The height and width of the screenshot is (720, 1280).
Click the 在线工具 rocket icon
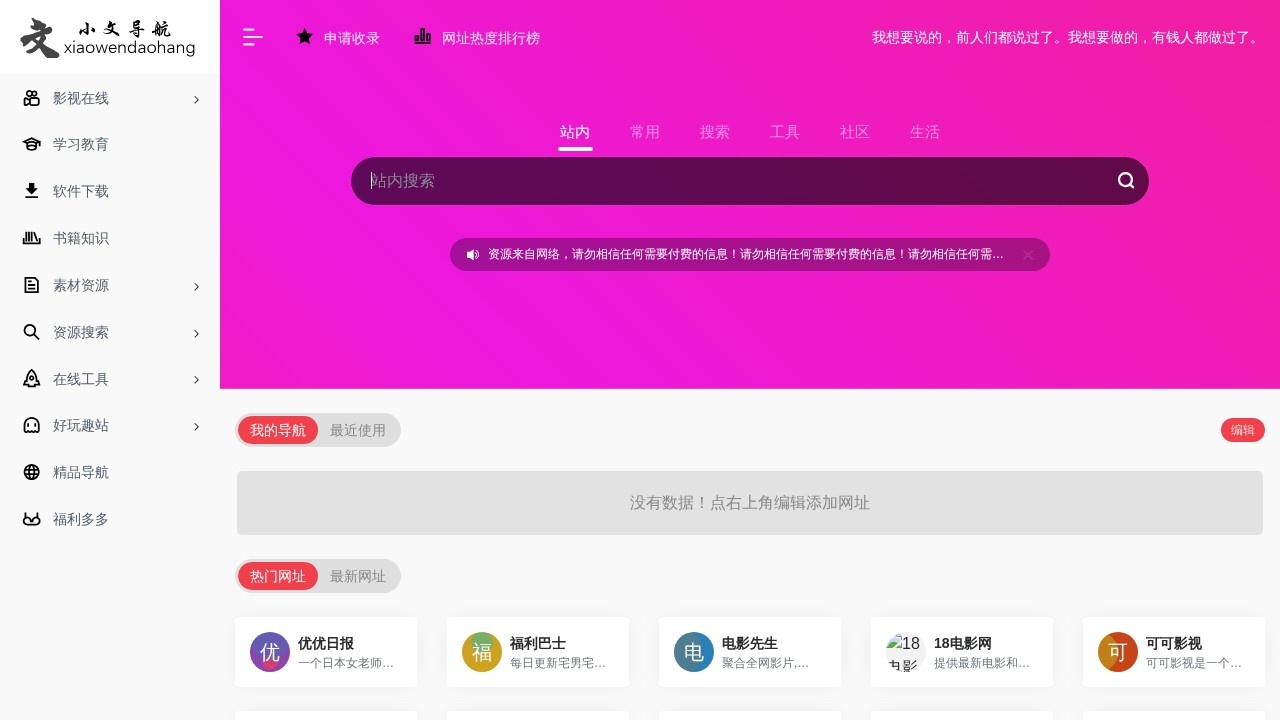click(31, 379)
